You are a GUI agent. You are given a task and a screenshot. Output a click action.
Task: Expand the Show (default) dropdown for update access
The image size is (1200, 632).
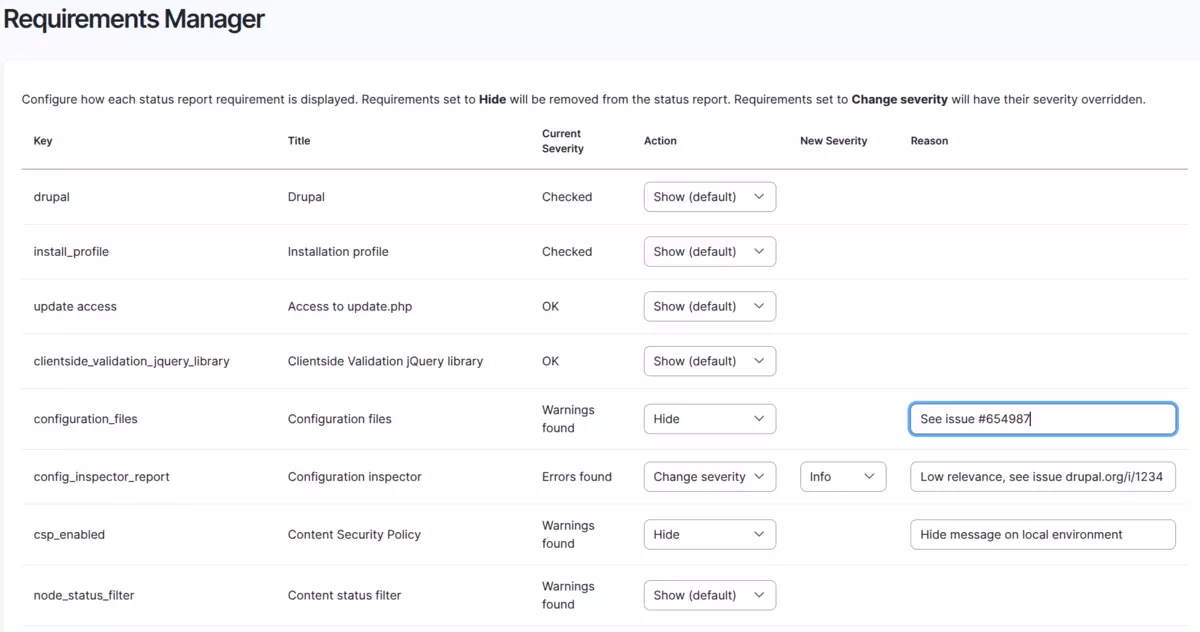pyautogui.click(x=709, y=306)
